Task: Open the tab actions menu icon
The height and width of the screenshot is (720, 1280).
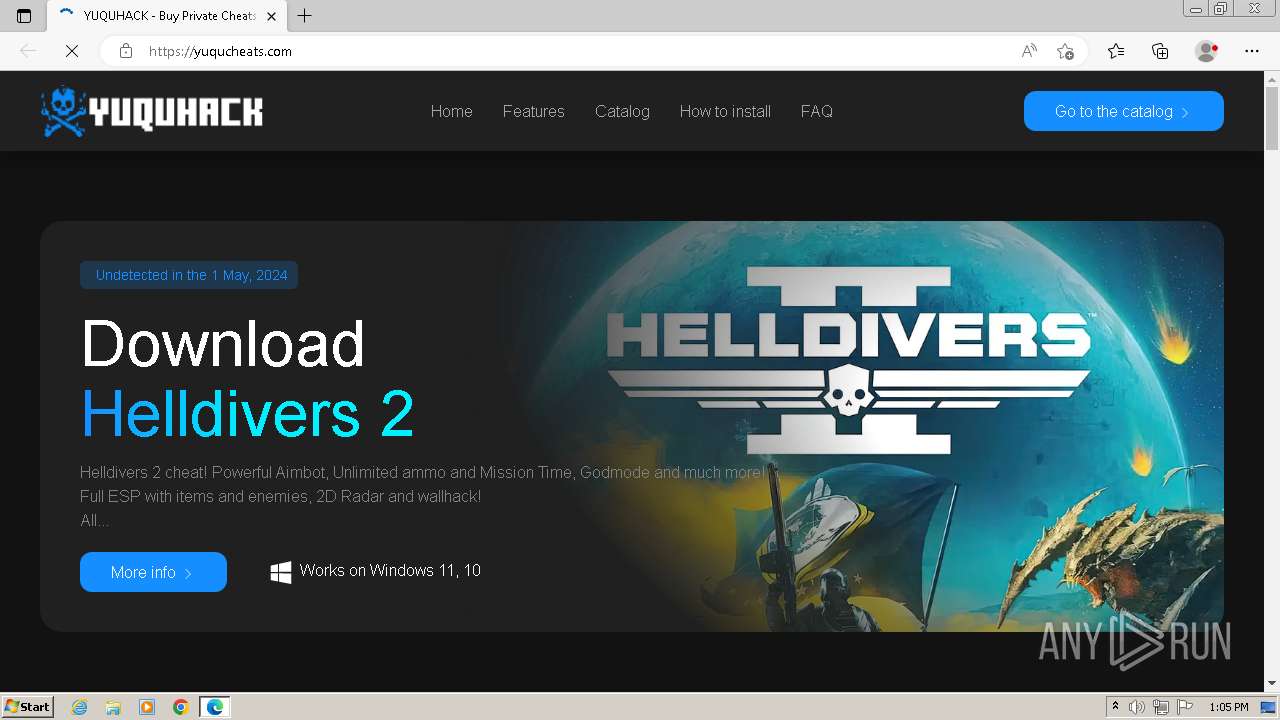Action: click(x=24, y=16)
